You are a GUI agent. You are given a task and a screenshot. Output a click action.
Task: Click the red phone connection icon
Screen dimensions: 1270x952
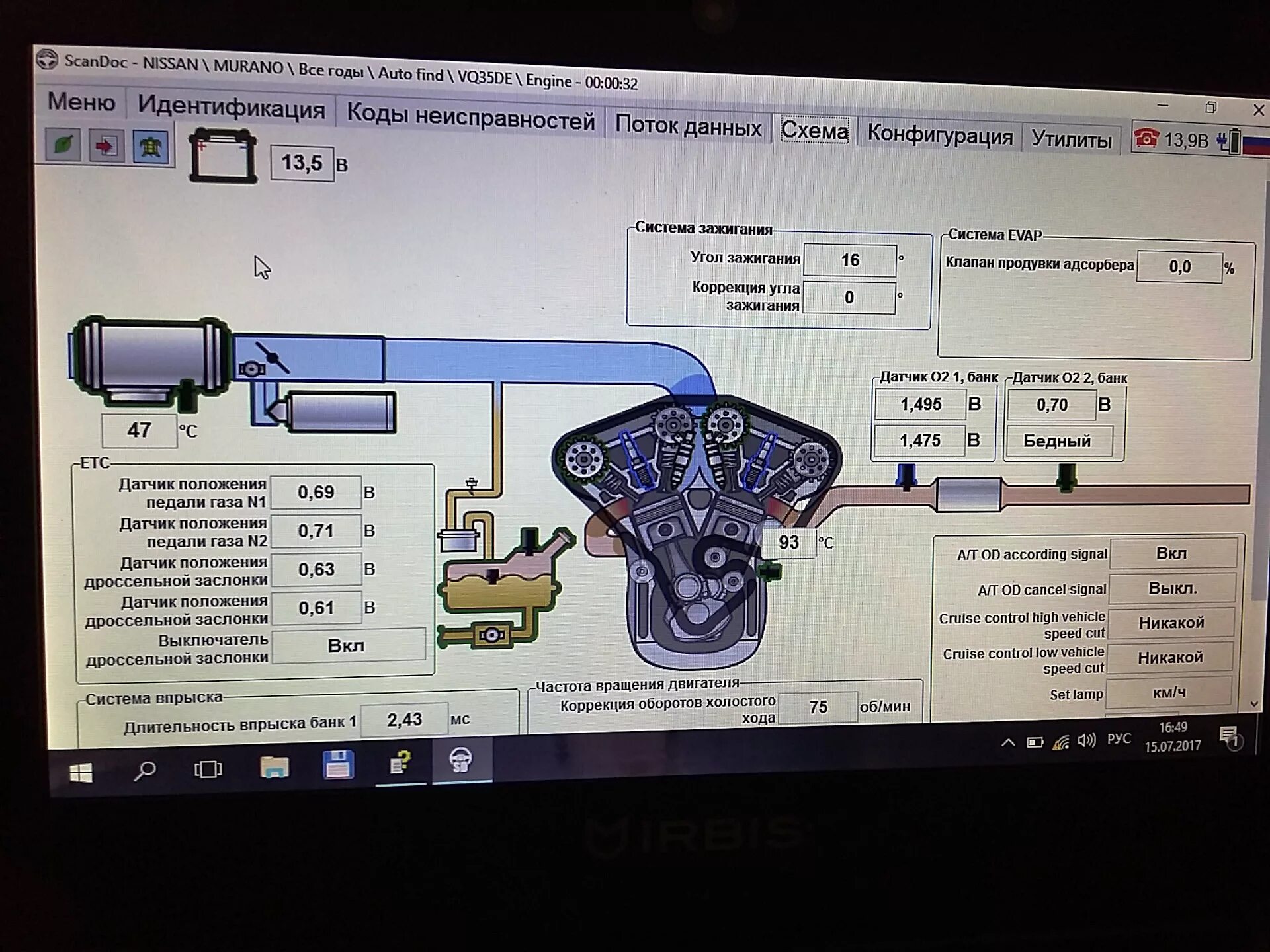1146,138
